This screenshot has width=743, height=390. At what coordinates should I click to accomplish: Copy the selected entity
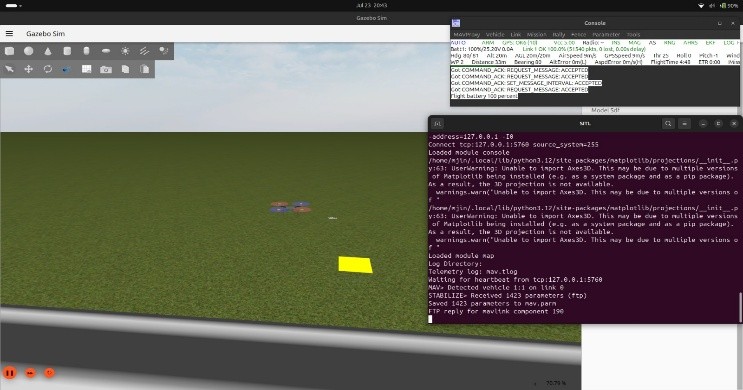point(125,69)
